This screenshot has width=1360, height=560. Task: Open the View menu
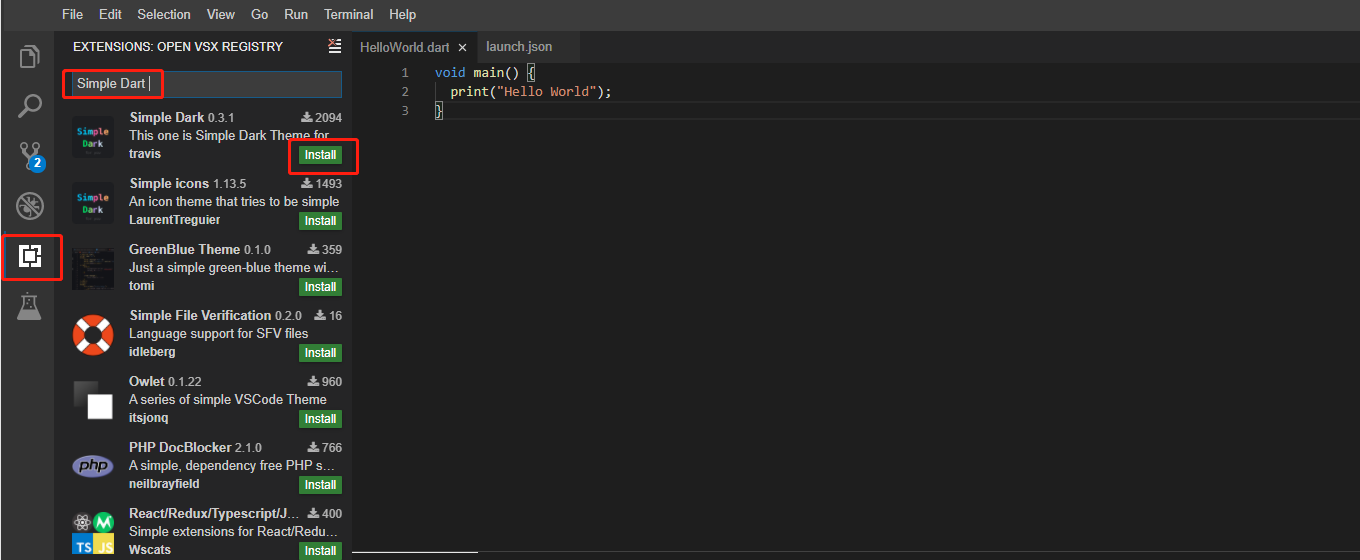220,14
